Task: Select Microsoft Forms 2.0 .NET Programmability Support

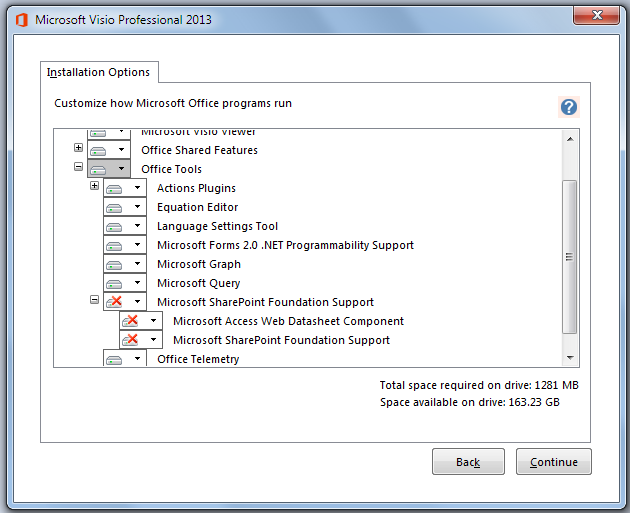Action: [x=285, y=245]
